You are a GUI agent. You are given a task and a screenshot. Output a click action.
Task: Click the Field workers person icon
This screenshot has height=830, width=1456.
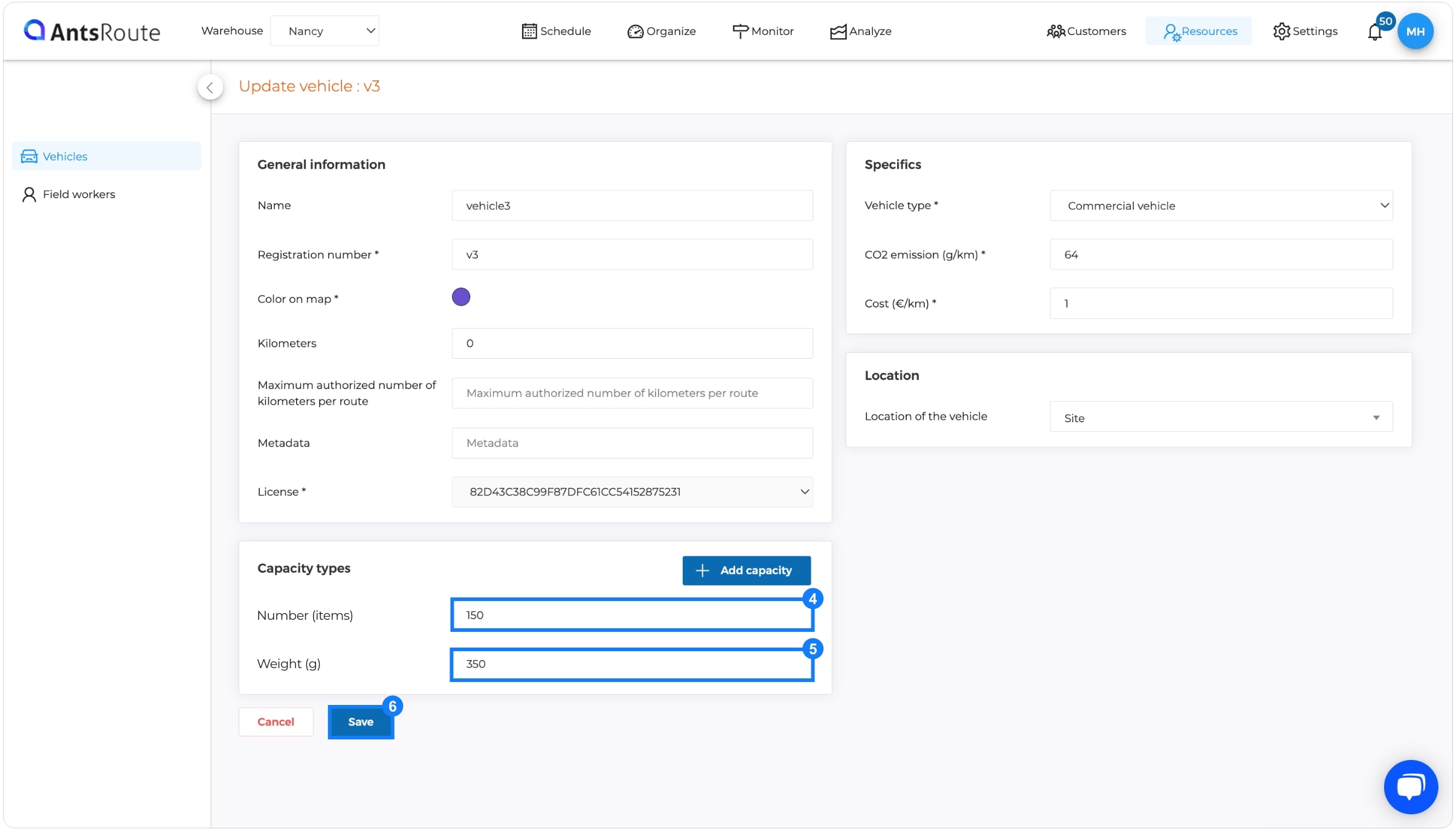(29, 195)
